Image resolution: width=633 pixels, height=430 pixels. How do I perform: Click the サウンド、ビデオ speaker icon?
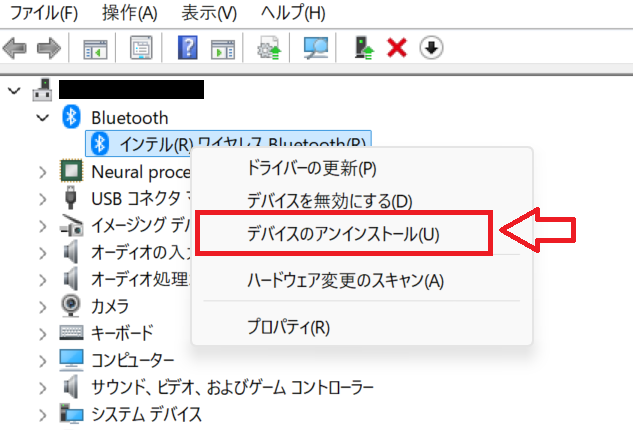pos(71,386)
